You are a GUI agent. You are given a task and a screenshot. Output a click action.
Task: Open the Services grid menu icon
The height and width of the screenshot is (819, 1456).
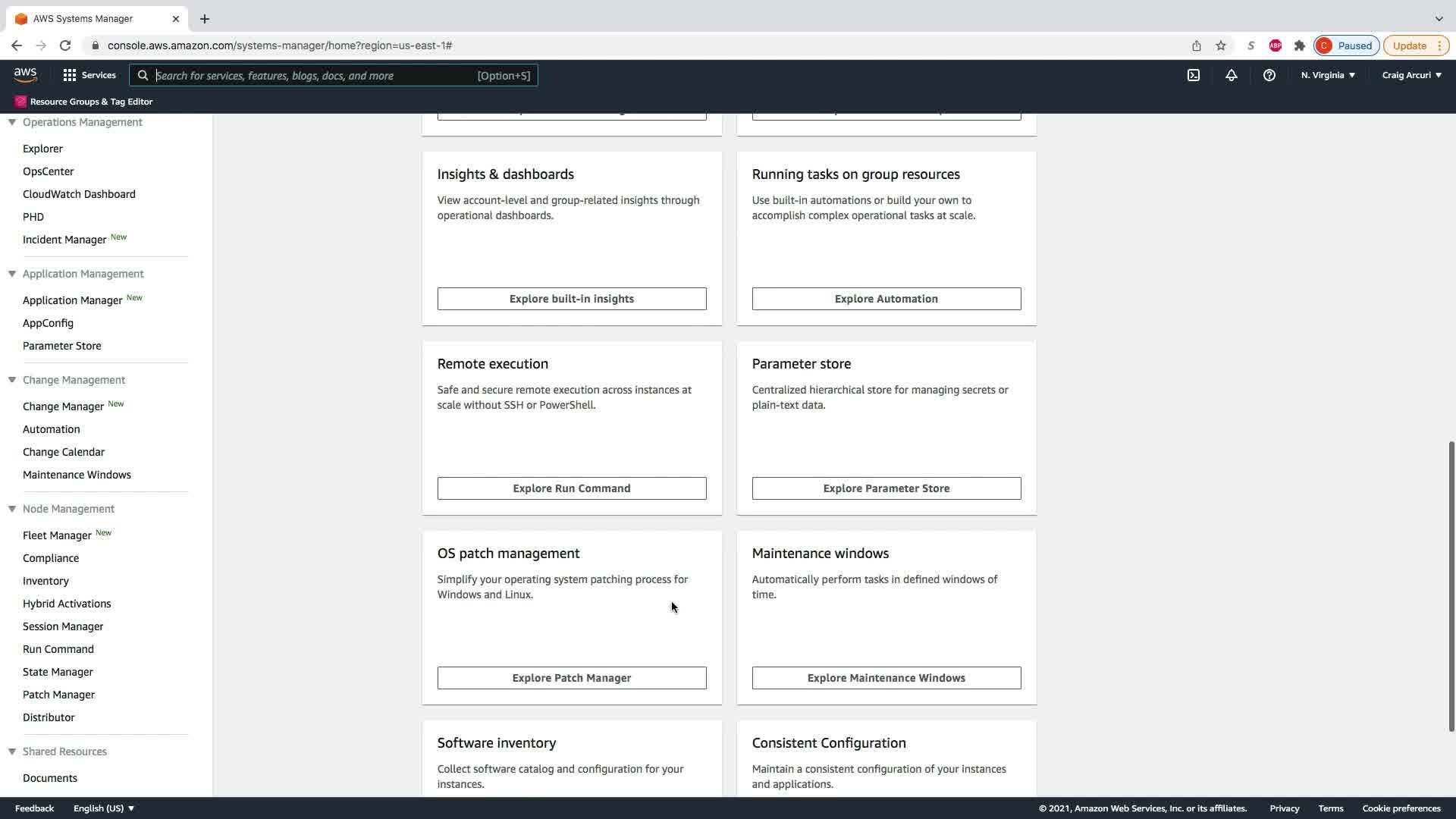(x=70, y=75)
